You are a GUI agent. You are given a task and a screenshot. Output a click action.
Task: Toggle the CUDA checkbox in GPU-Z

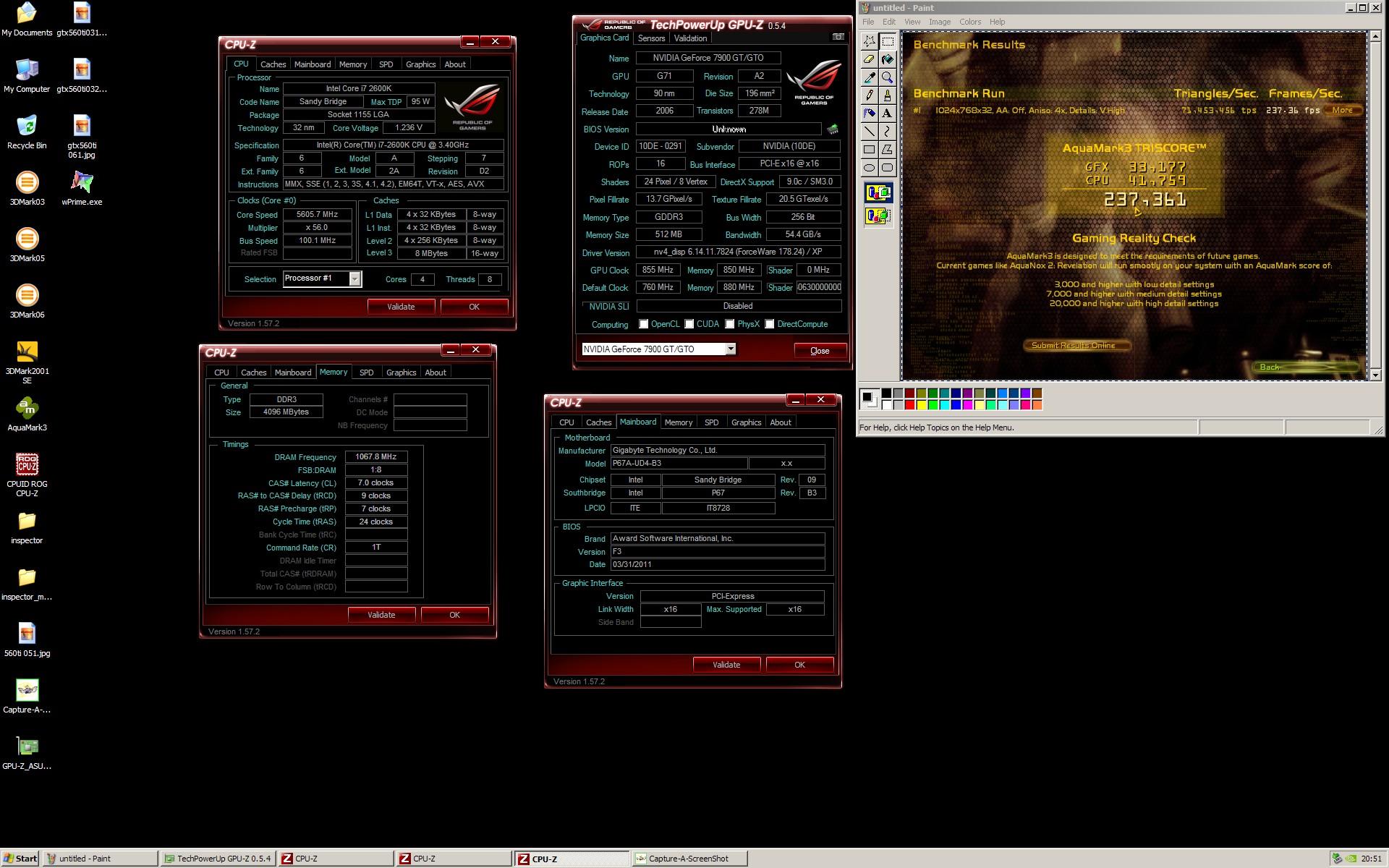(x=689, y=324)
